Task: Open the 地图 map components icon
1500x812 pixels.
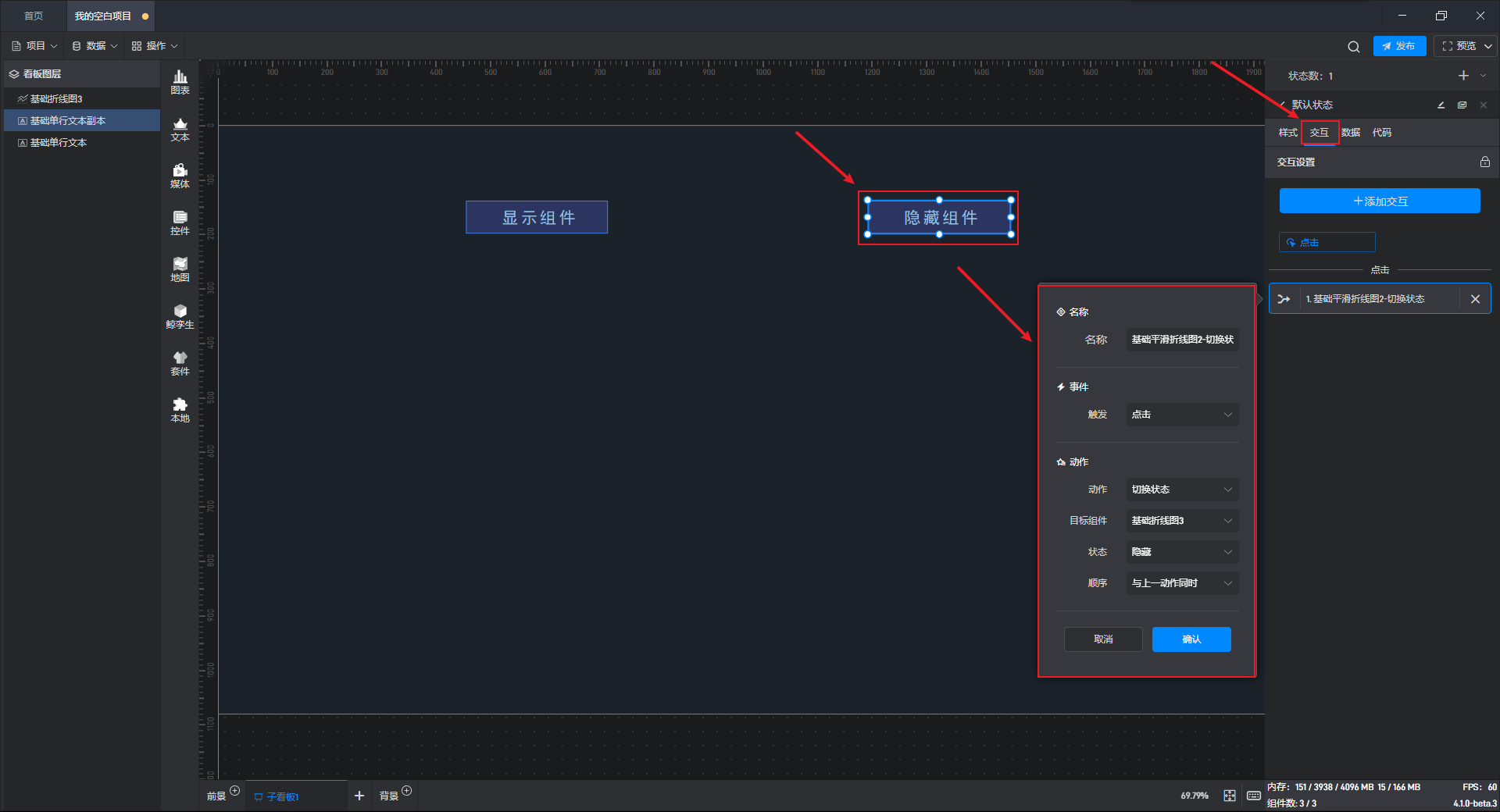Action: (180, 269)
